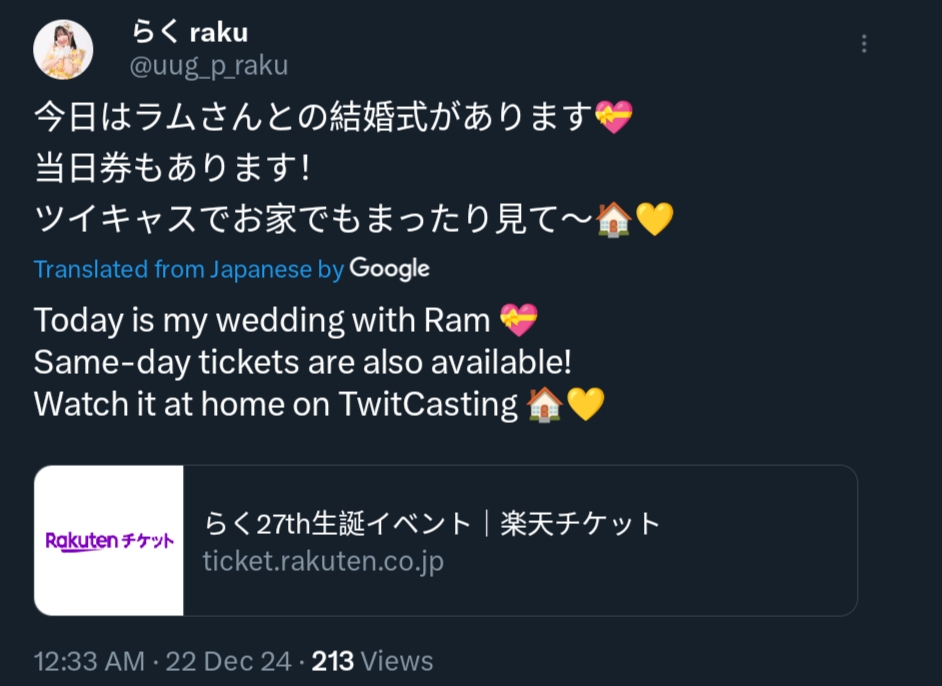This screenshot has width=942, height=686.
Task: Open the three-dot more options menu
Action: [864, 43]
